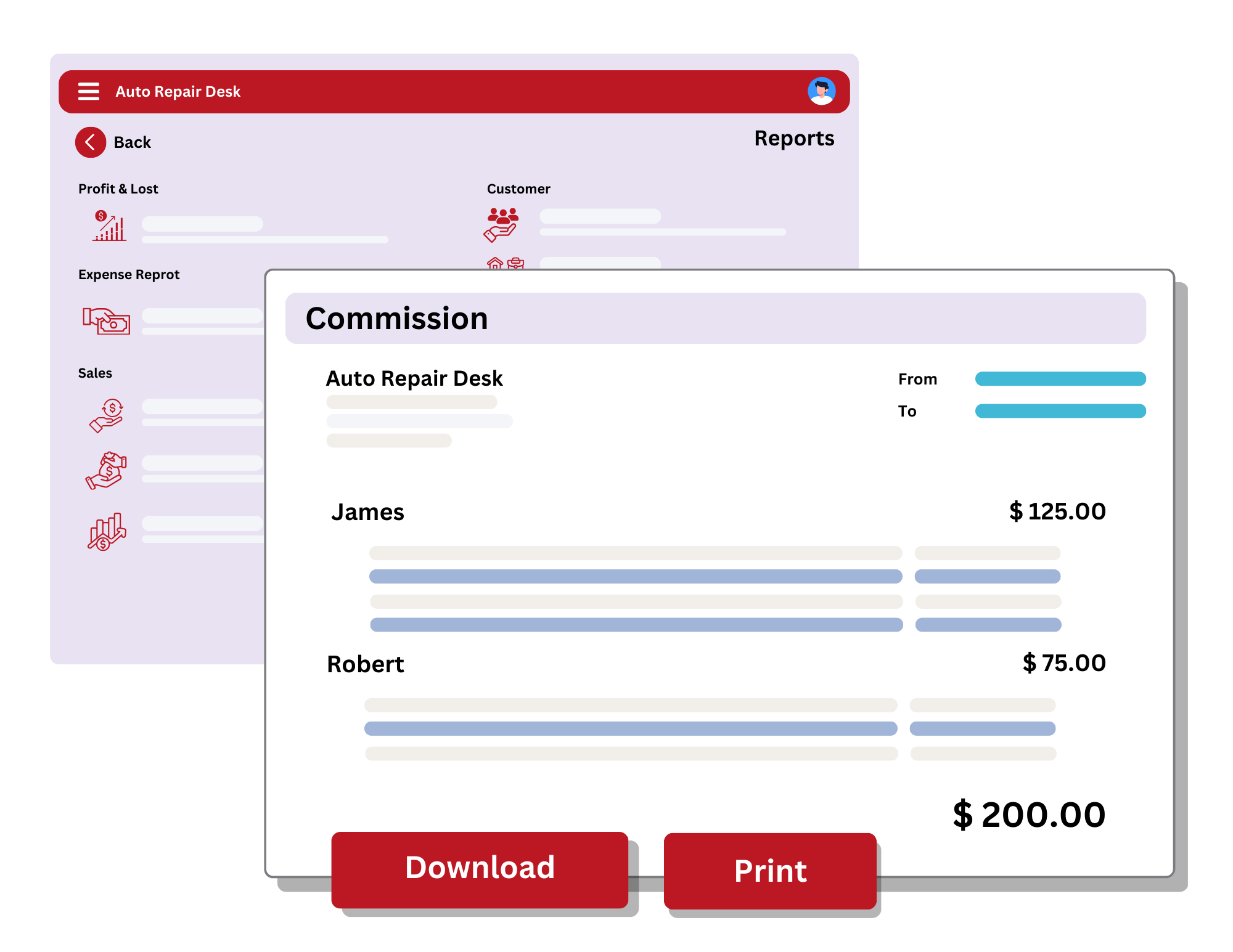Screen dimensions: 1233x952
Task: Click the Download button
Action: click(x=480, y=869)
